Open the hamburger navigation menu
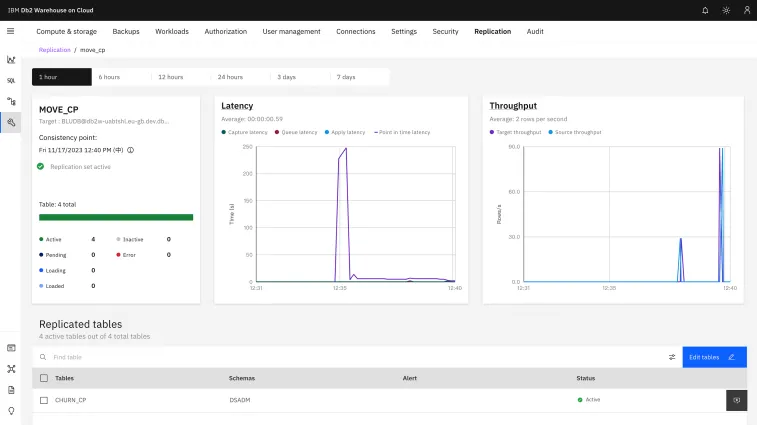Screen dimensions: 757x425 click(x=10, y=31)
